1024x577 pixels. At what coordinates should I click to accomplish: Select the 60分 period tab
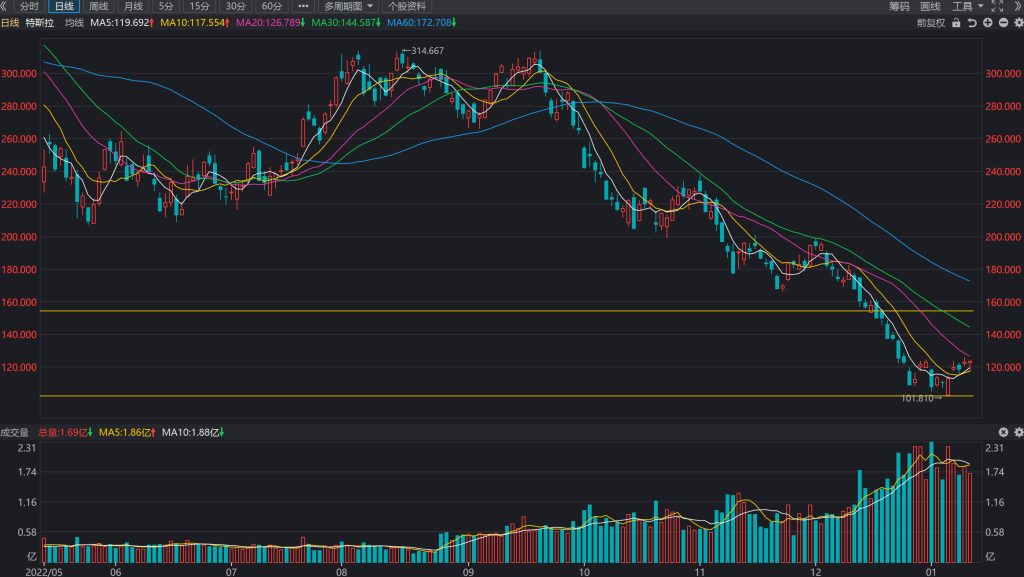[x=271, y=6]
